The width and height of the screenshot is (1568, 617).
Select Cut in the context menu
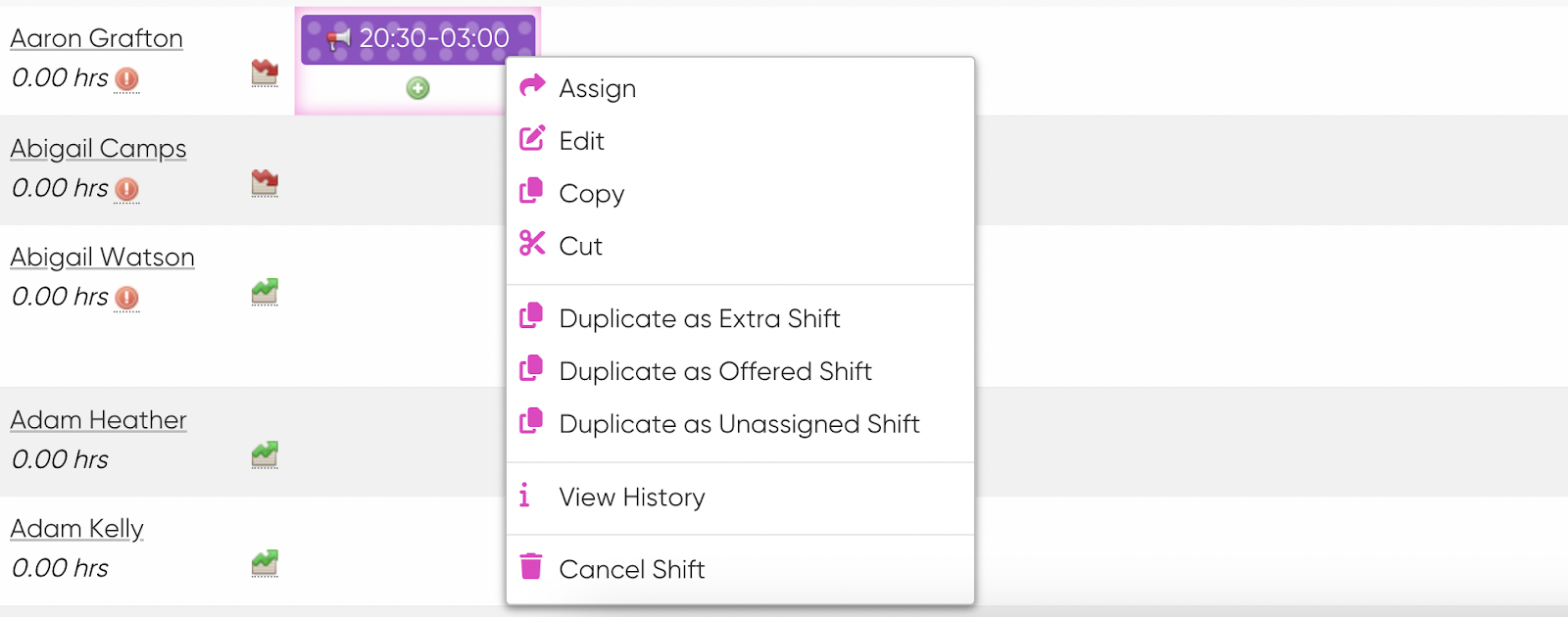740,247
